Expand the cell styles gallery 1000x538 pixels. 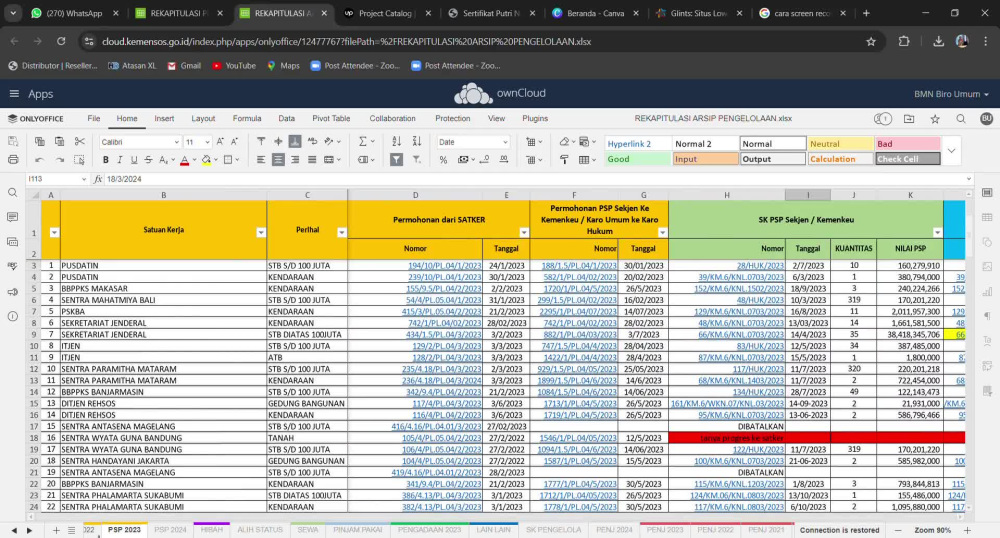952,151
